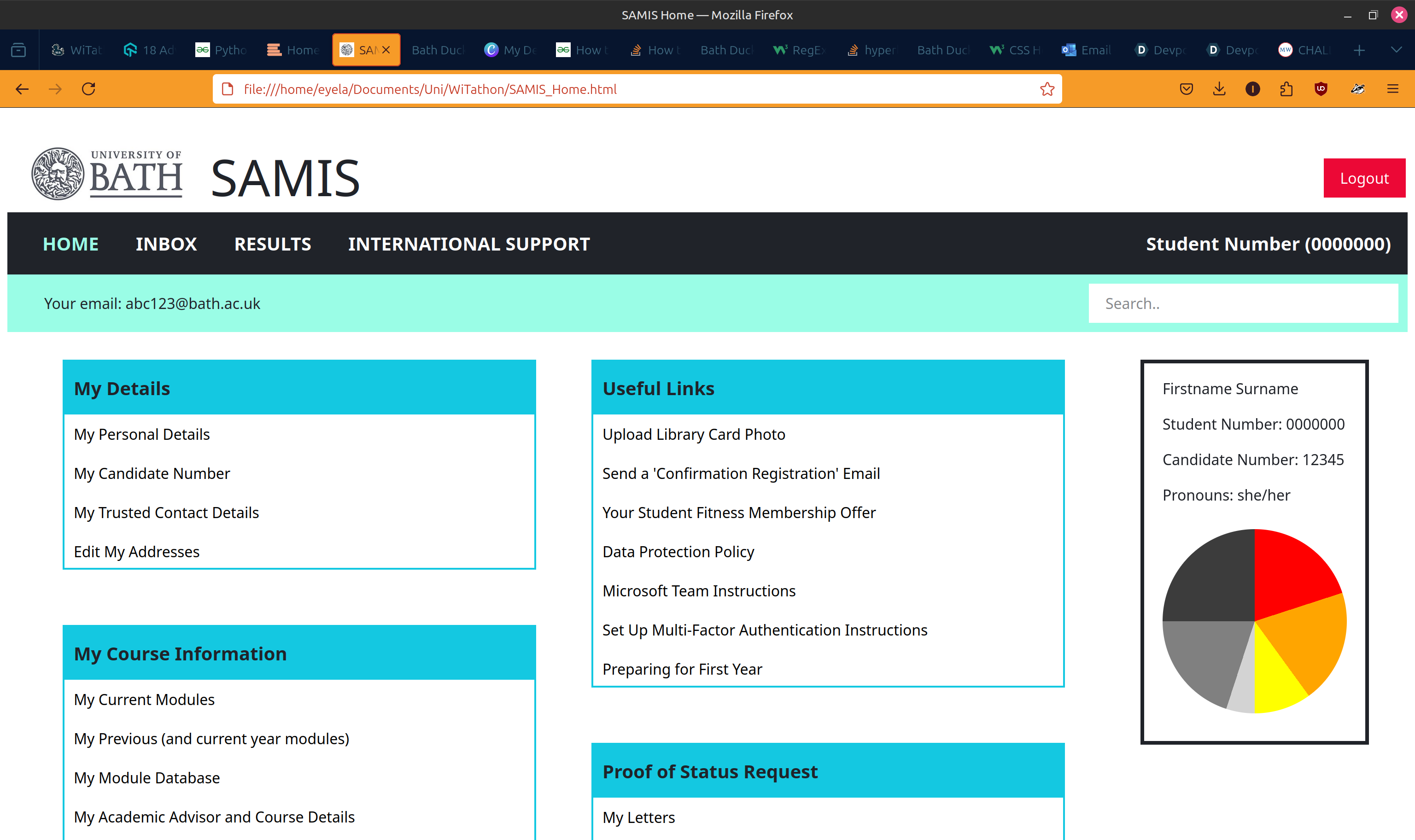Screen dimensions: 1415x840
Task: Expand the list all tabs chevron
Action: click(1396, 50)
